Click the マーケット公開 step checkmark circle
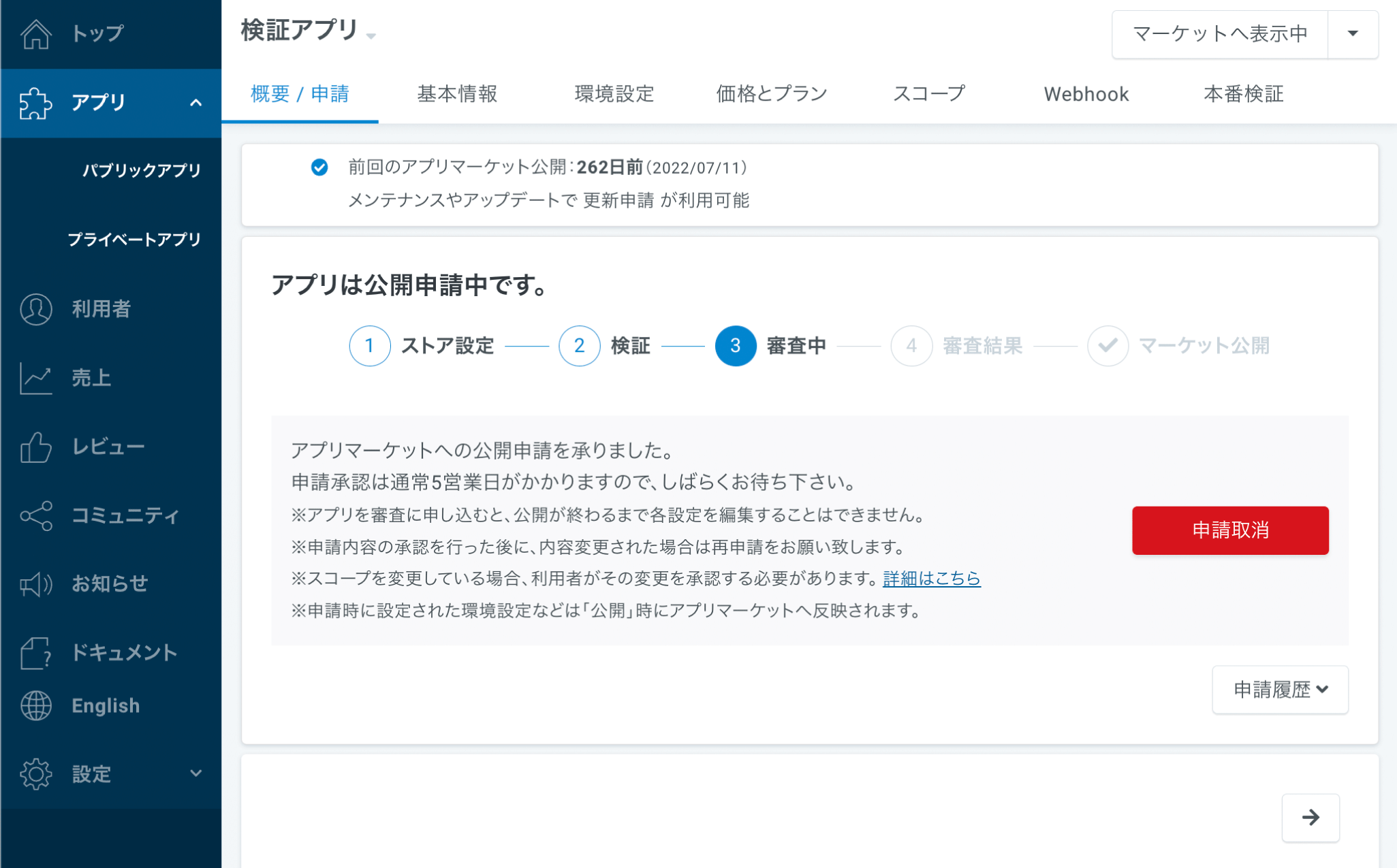The width and height of the screenshot is (1397, 868). tap(1108, 346)
